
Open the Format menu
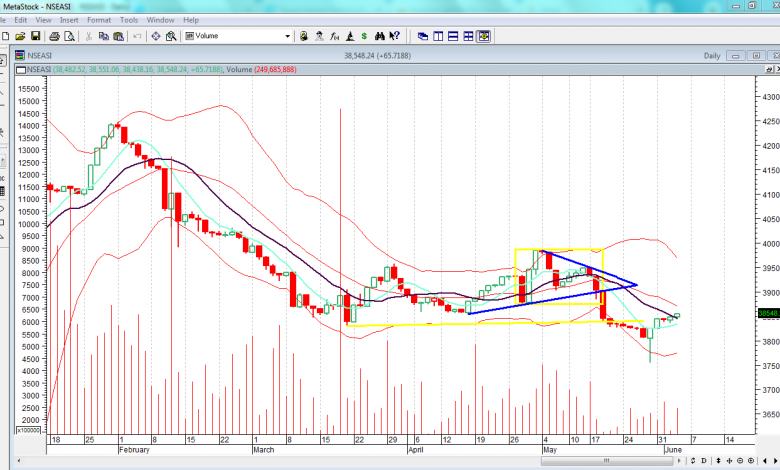pyautogui.click(x=99, y=19)
